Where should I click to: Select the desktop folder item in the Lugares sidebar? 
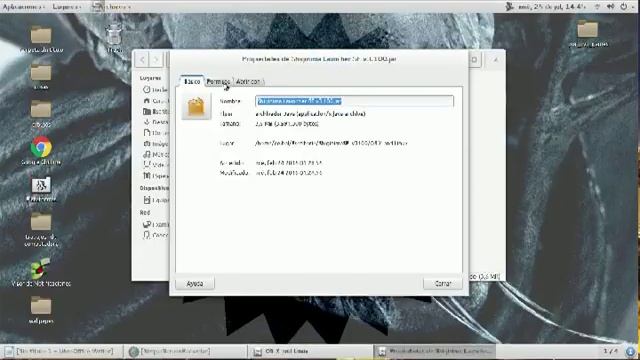(x=155, y=111)
